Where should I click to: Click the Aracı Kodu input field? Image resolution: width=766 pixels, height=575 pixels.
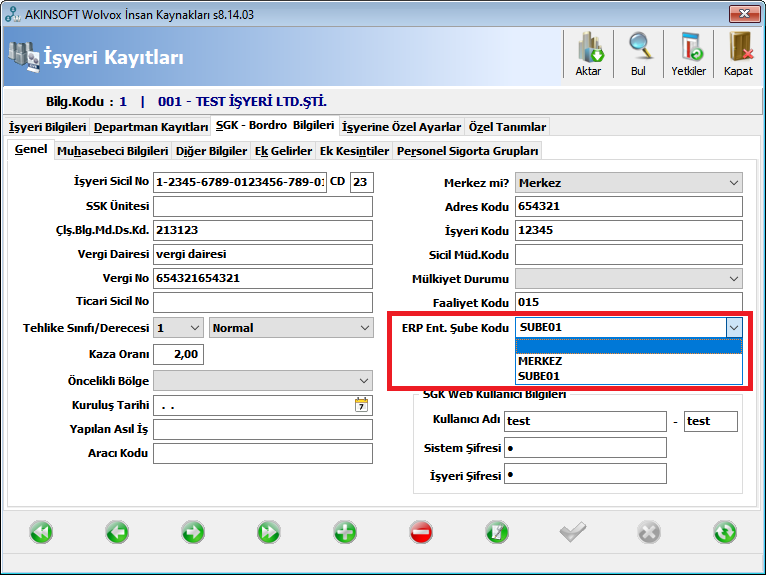point(263,453)
